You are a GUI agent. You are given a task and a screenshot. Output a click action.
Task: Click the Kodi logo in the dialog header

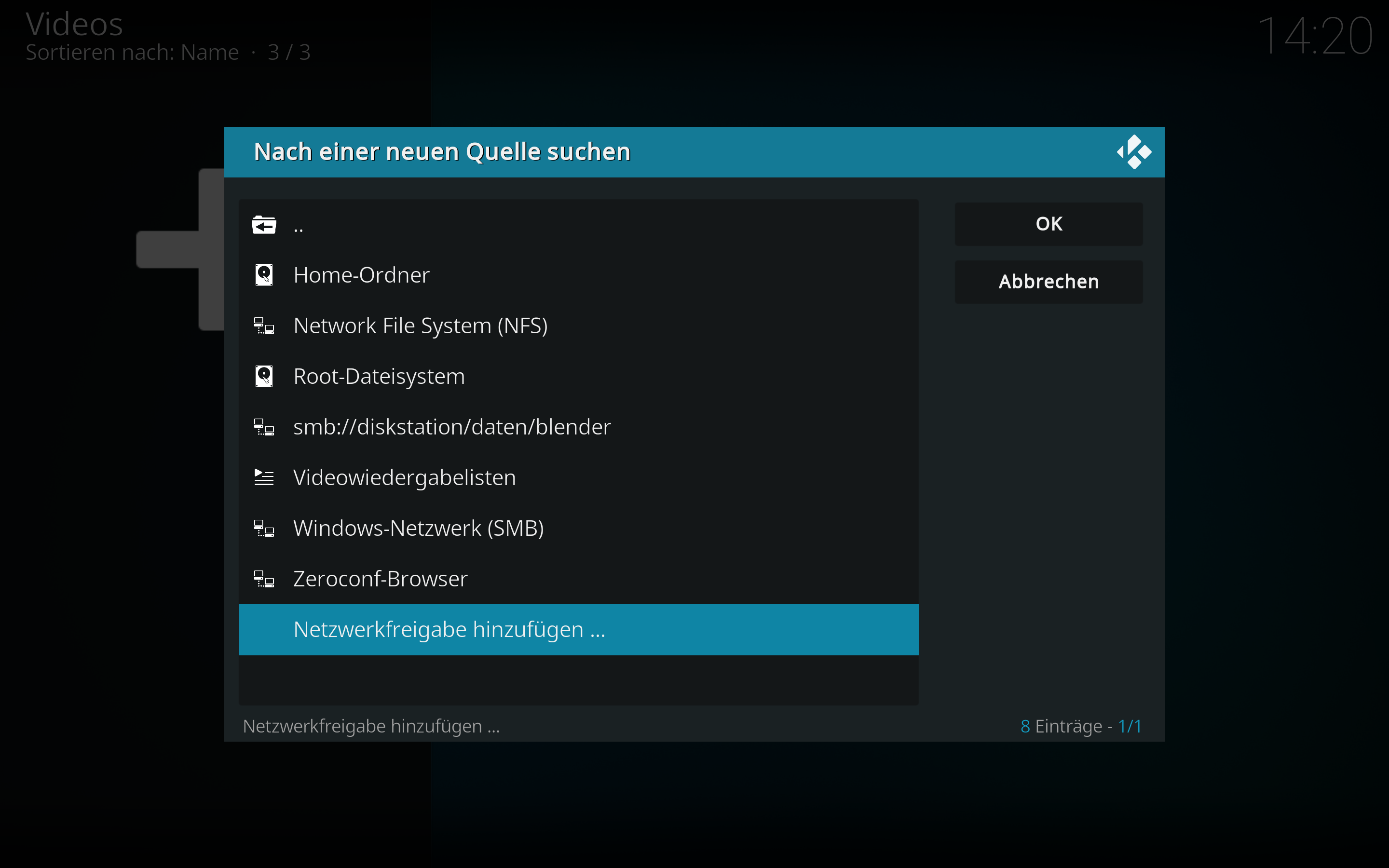click(1135, 151)
